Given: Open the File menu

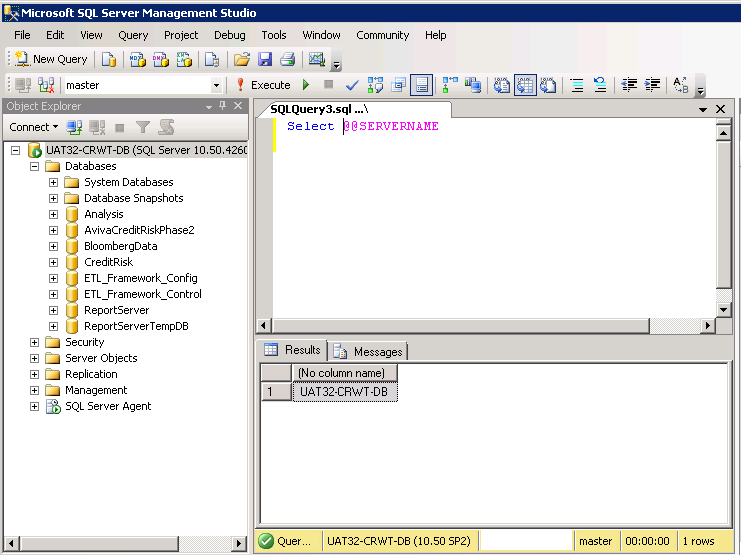Looking at the screenshot, I should click(22, 35).
